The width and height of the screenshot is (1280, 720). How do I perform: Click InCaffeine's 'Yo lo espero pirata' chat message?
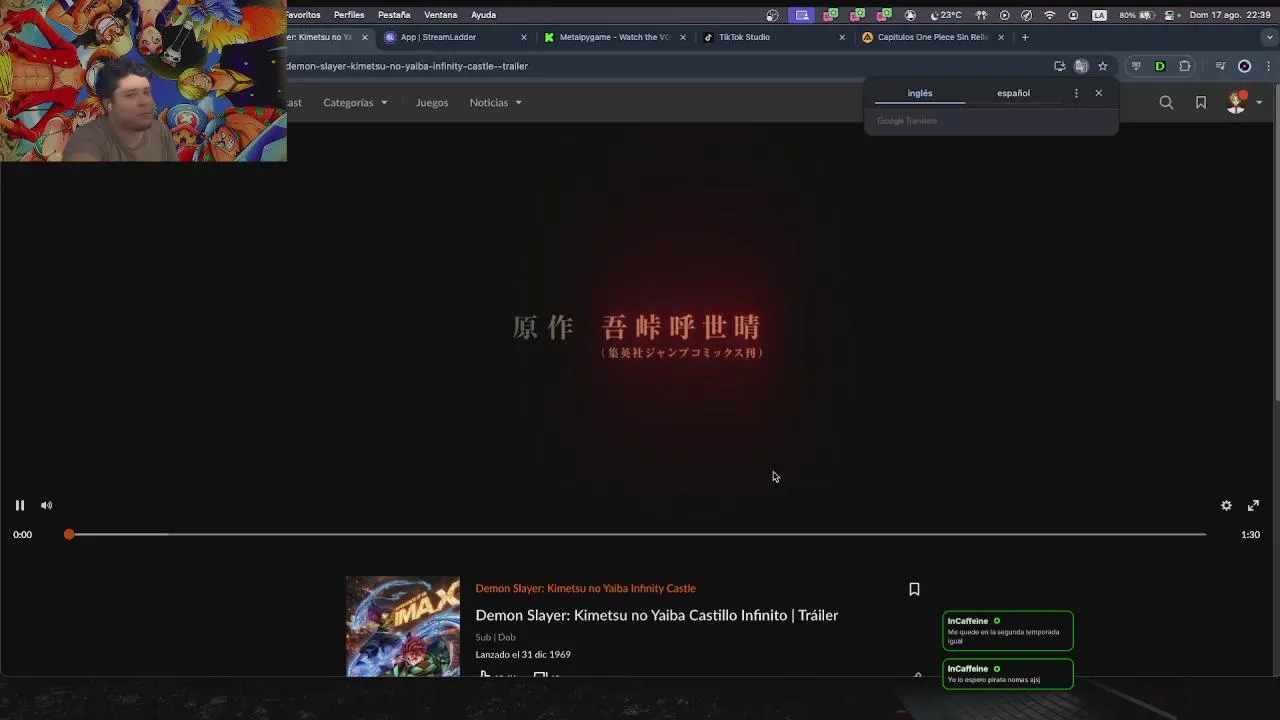[x=1008, y=674]
